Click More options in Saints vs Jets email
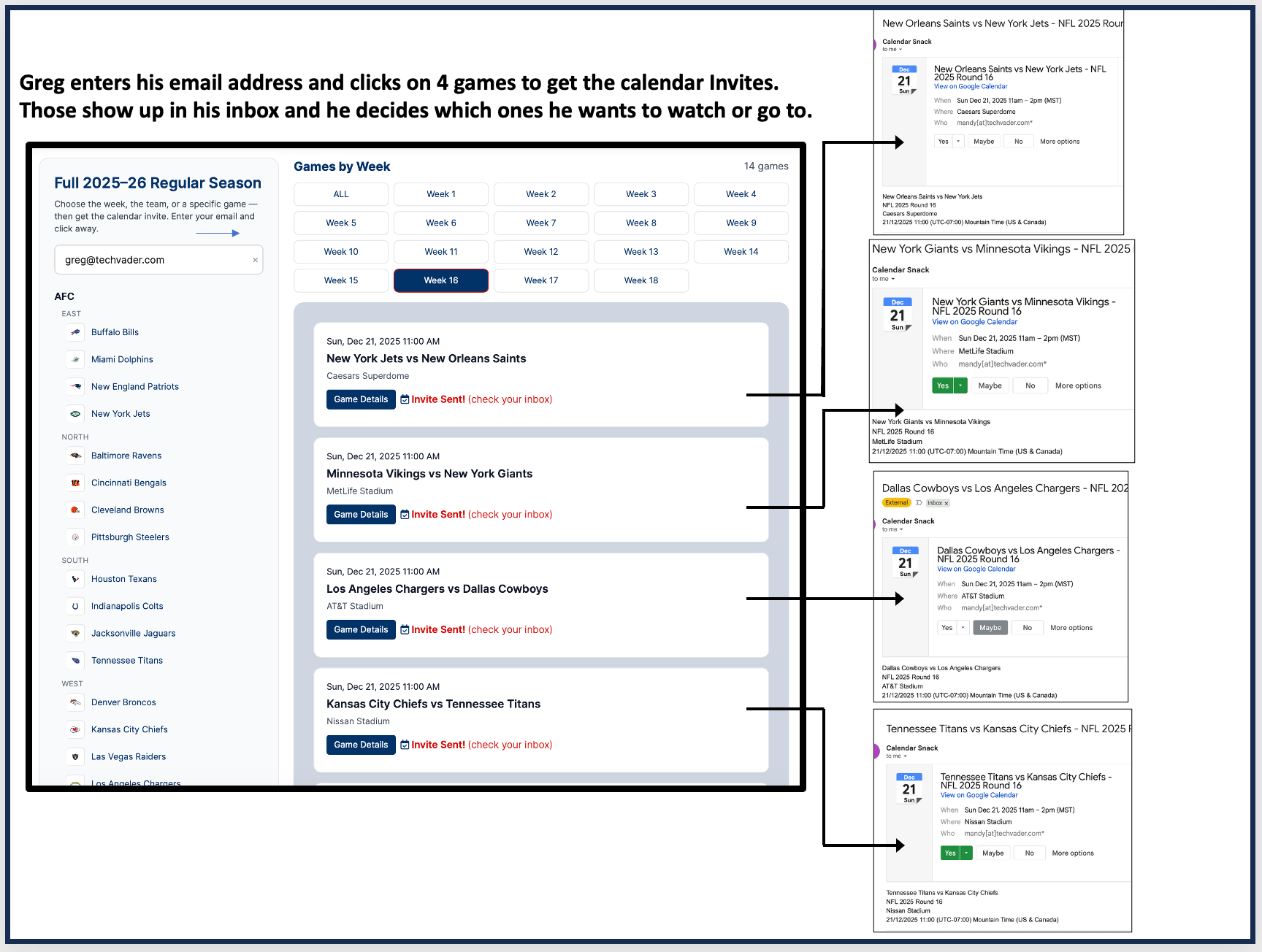Viewport: 1262px width, 952px height. tap(1060, 142)
